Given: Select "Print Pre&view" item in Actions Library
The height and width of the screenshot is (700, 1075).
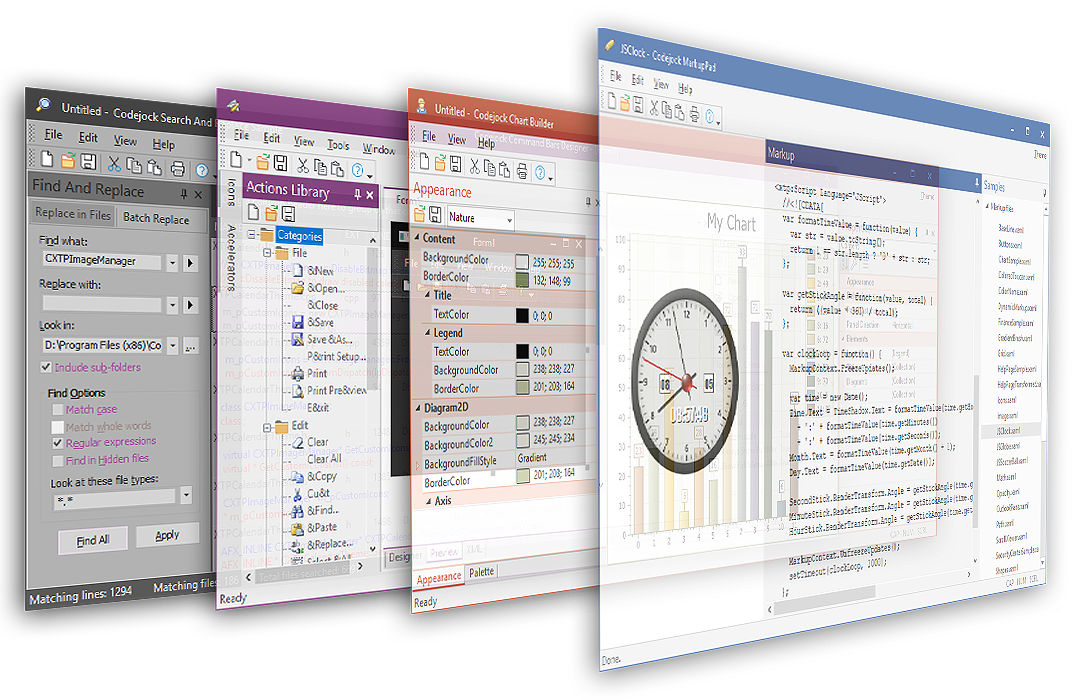Looking at the screenshot, I should [x=337, y=390].
